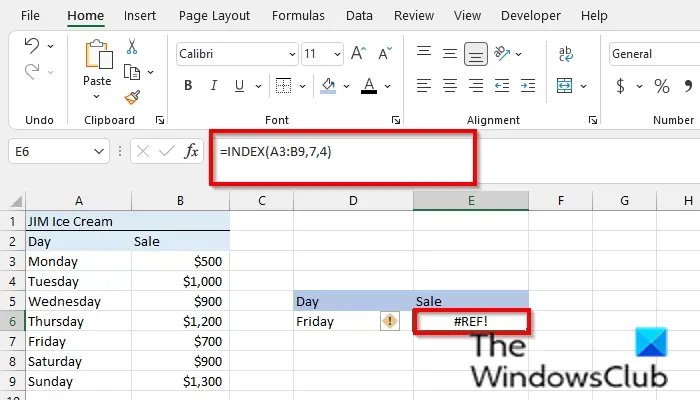700x400 pixels.
Task: Click inside the formula bar text
Action: click(275, 152)
